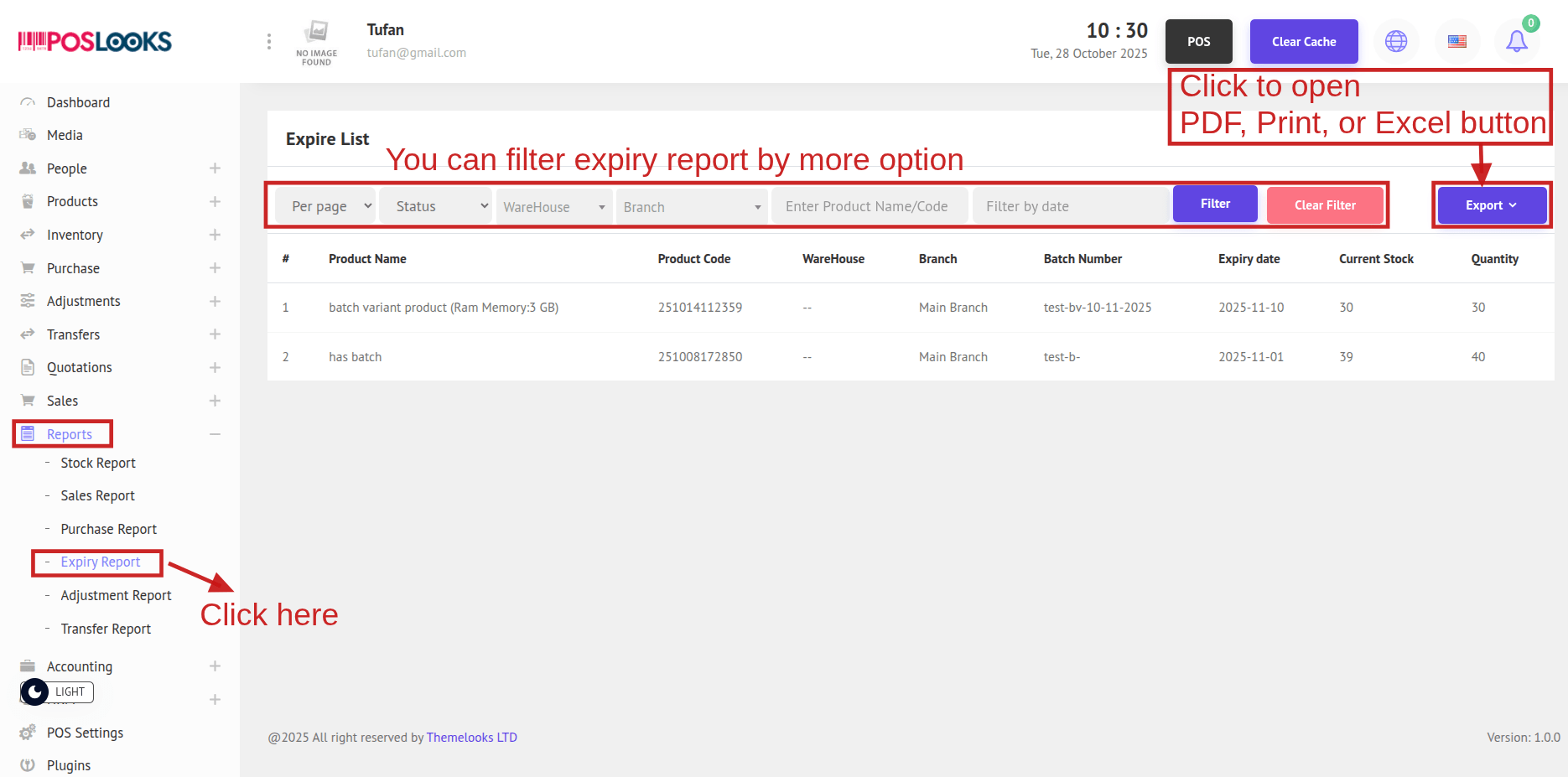Click the POS Settings gear icon

(x=28, y=733)
